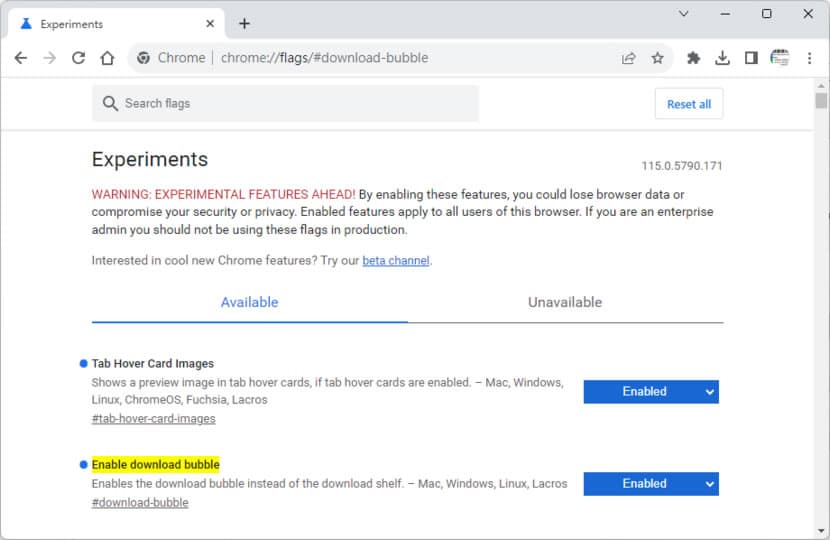This screenshot has height=540, width=830.
Task: Click the address bar URL text
Action: click(x=324, y=58)
